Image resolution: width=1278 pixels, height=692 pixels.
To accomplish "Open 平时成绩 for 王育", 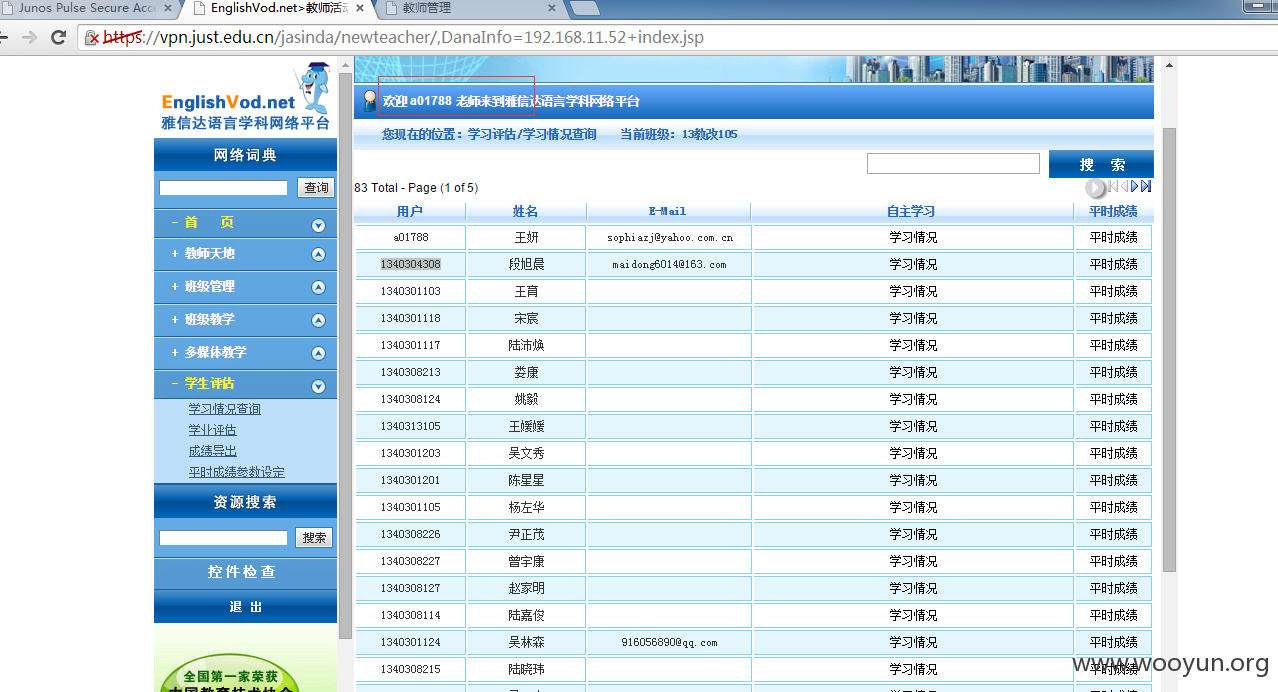I will 1114,292.
